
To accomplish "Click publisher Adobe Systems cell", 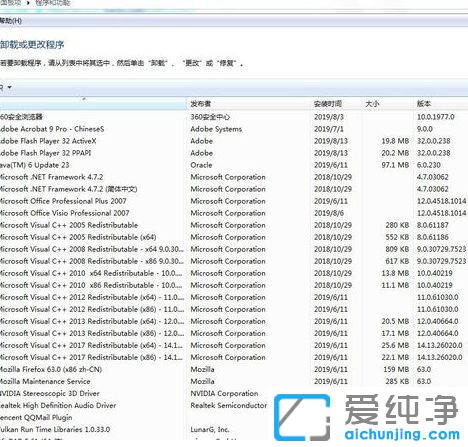I will [216, 129].
